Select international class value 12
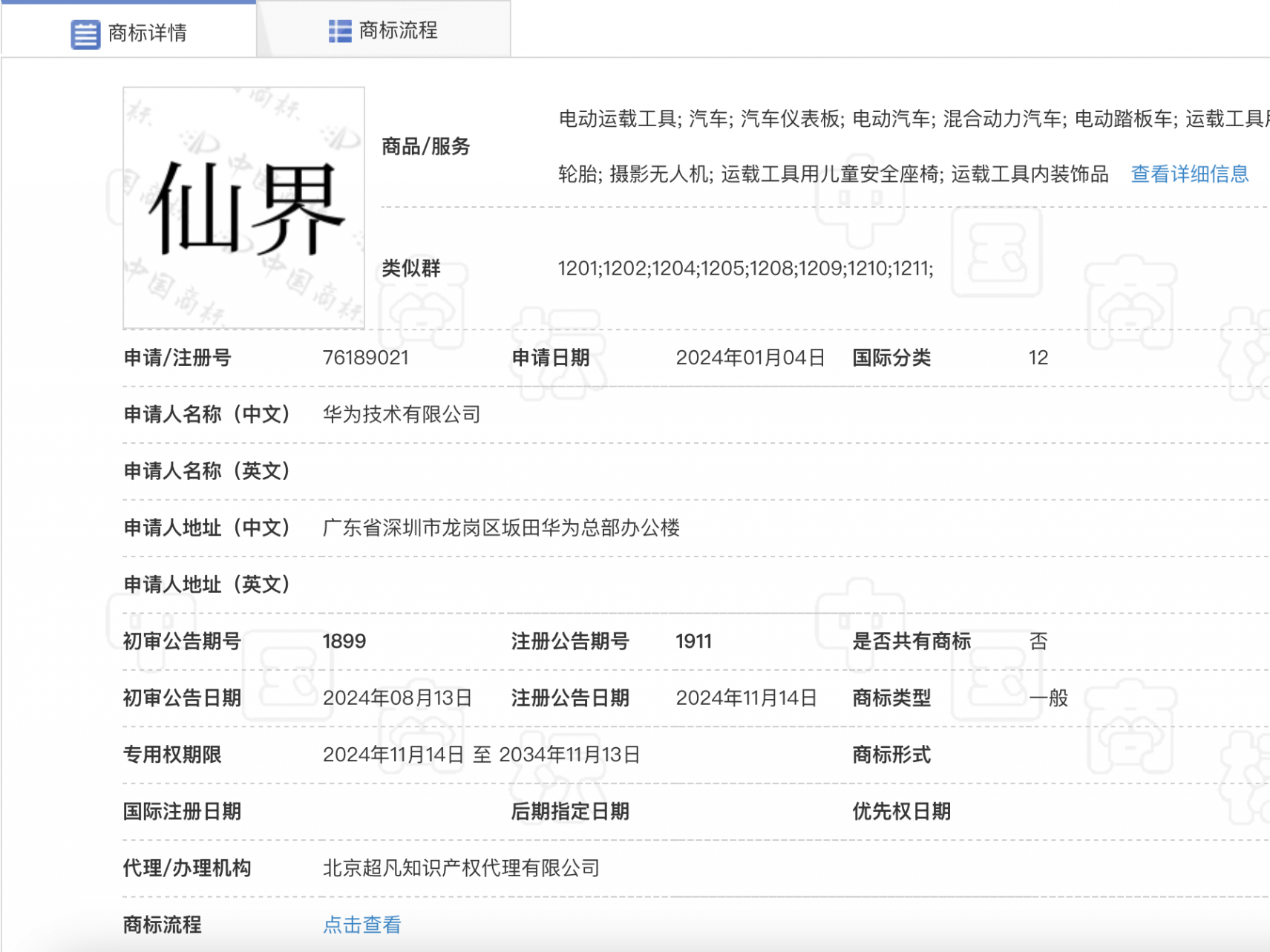The width and height of the screenshot is (1270, 952). [x=1038, y=358]
